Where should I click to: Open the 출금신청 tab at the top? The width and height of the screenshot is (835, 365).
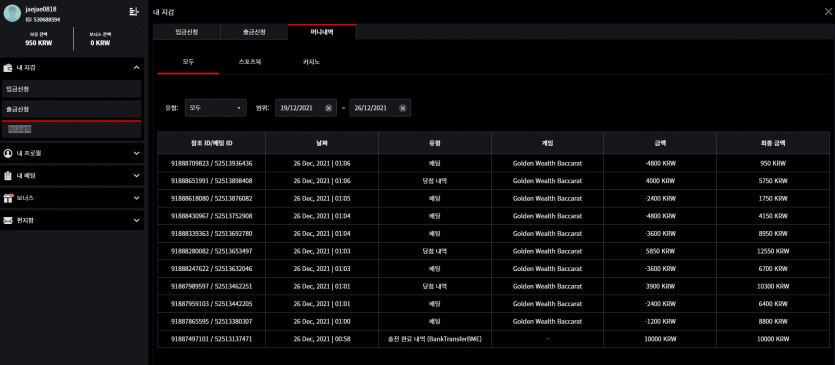pyautogui.click(x=254, y=32)
